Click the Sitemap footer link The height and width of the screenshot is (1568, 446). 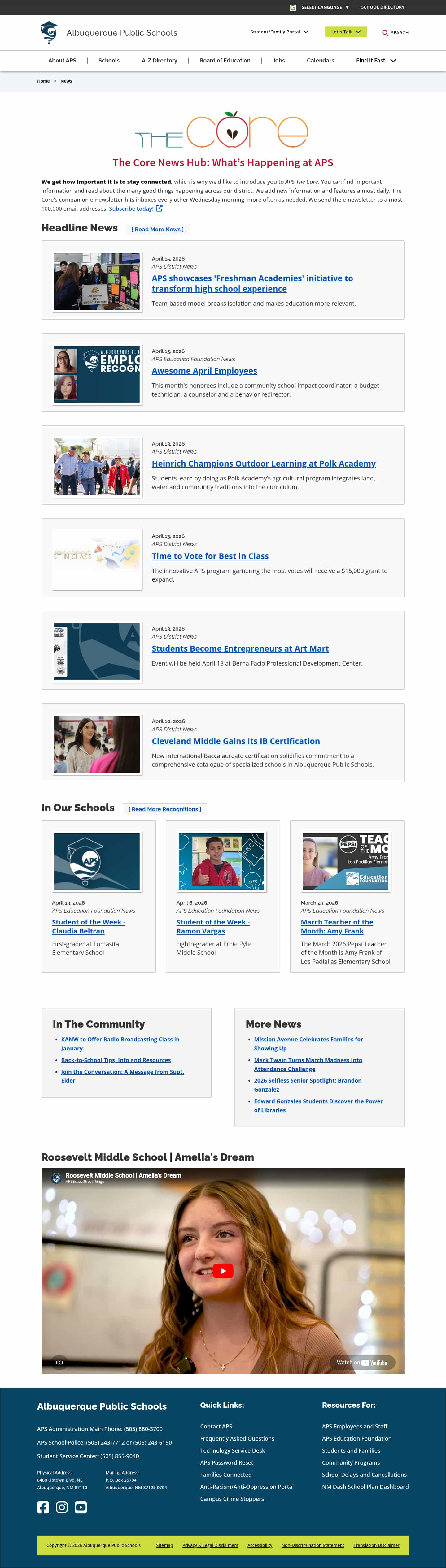164,1545
